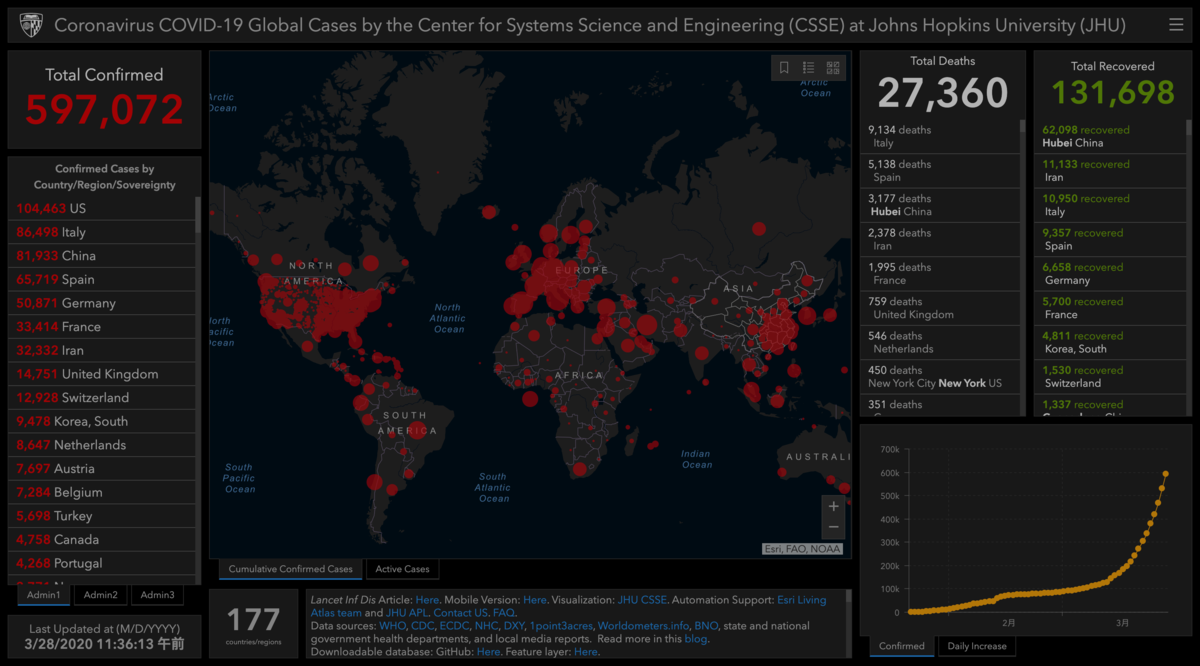Open the WHO data source link
The width and height of the screenshot is (1200, 666).
click(392, 626)
